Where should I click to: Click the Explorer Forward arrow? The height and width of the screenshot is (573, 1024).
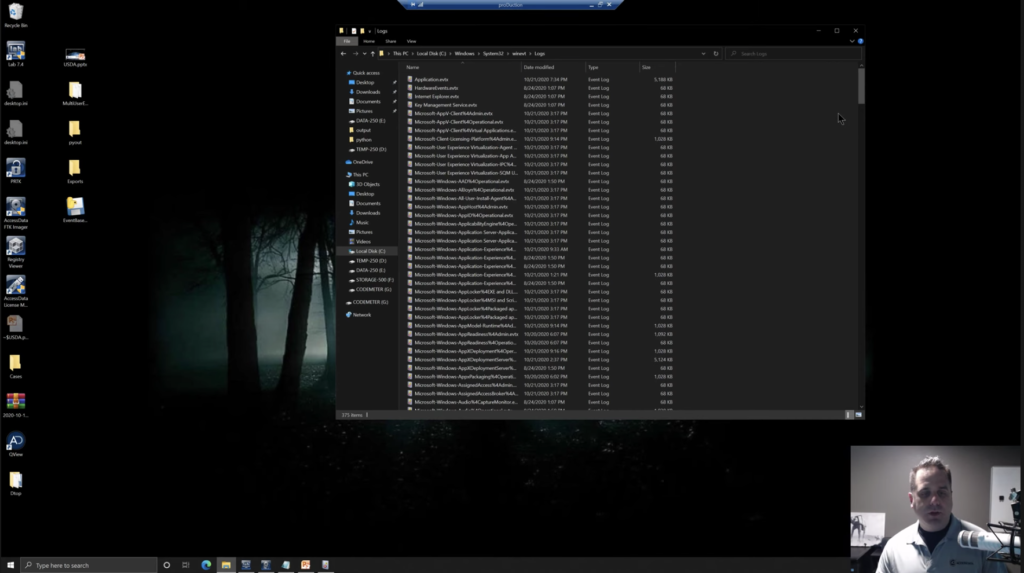(355, 54)
